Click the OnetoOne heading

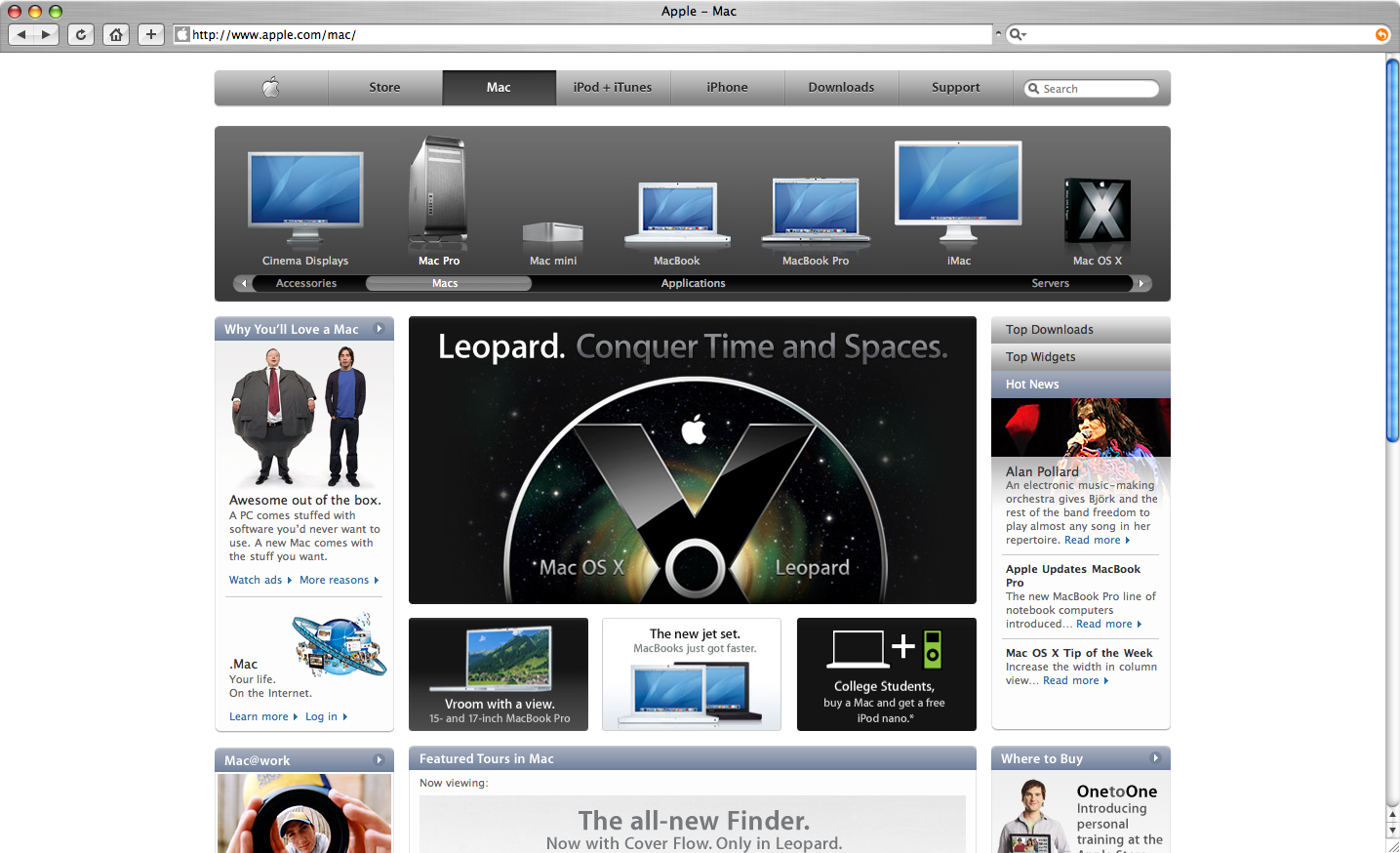[1117, 792]
